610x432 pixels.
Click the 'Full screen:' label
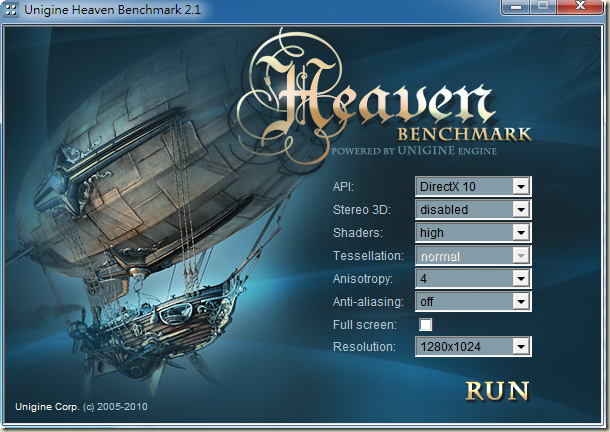[365, 325]
